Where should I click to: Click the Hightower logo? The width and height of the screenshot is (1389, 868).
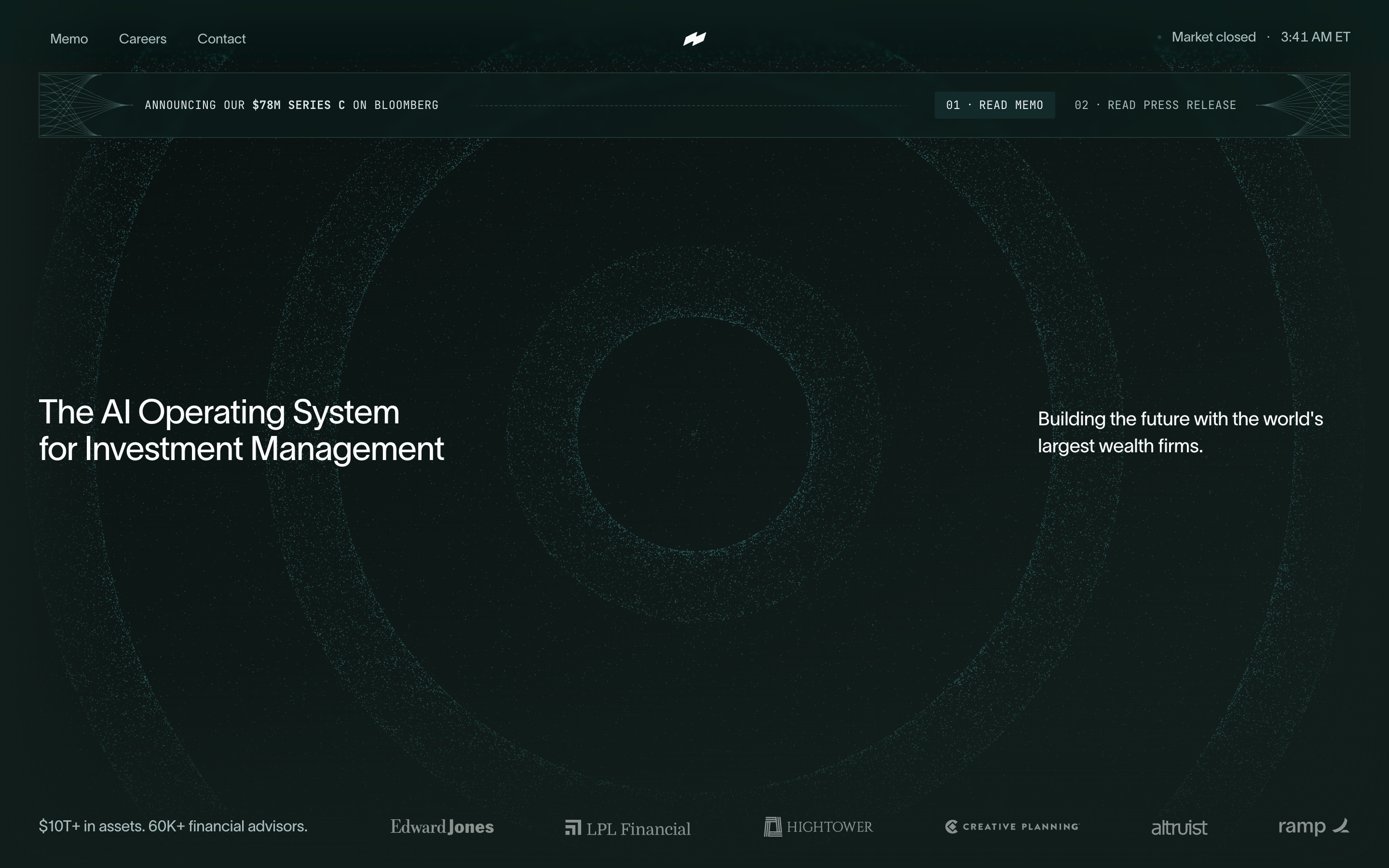point(818,827)
